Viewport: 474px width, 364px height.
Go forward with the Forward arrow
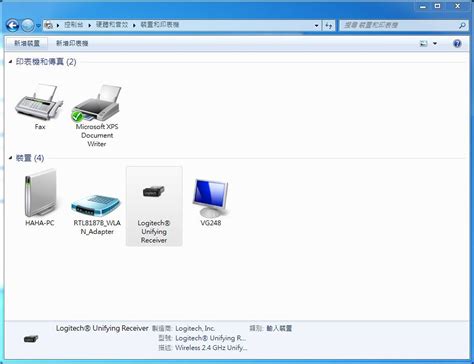(28, 25)
